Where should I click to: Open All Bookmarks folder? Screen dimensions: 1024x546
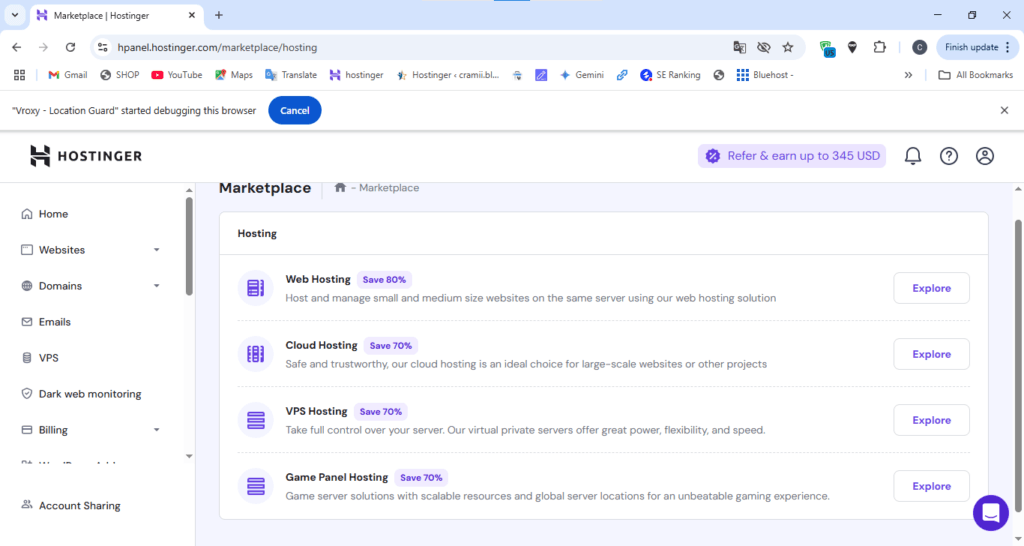[x=976, y=75]
